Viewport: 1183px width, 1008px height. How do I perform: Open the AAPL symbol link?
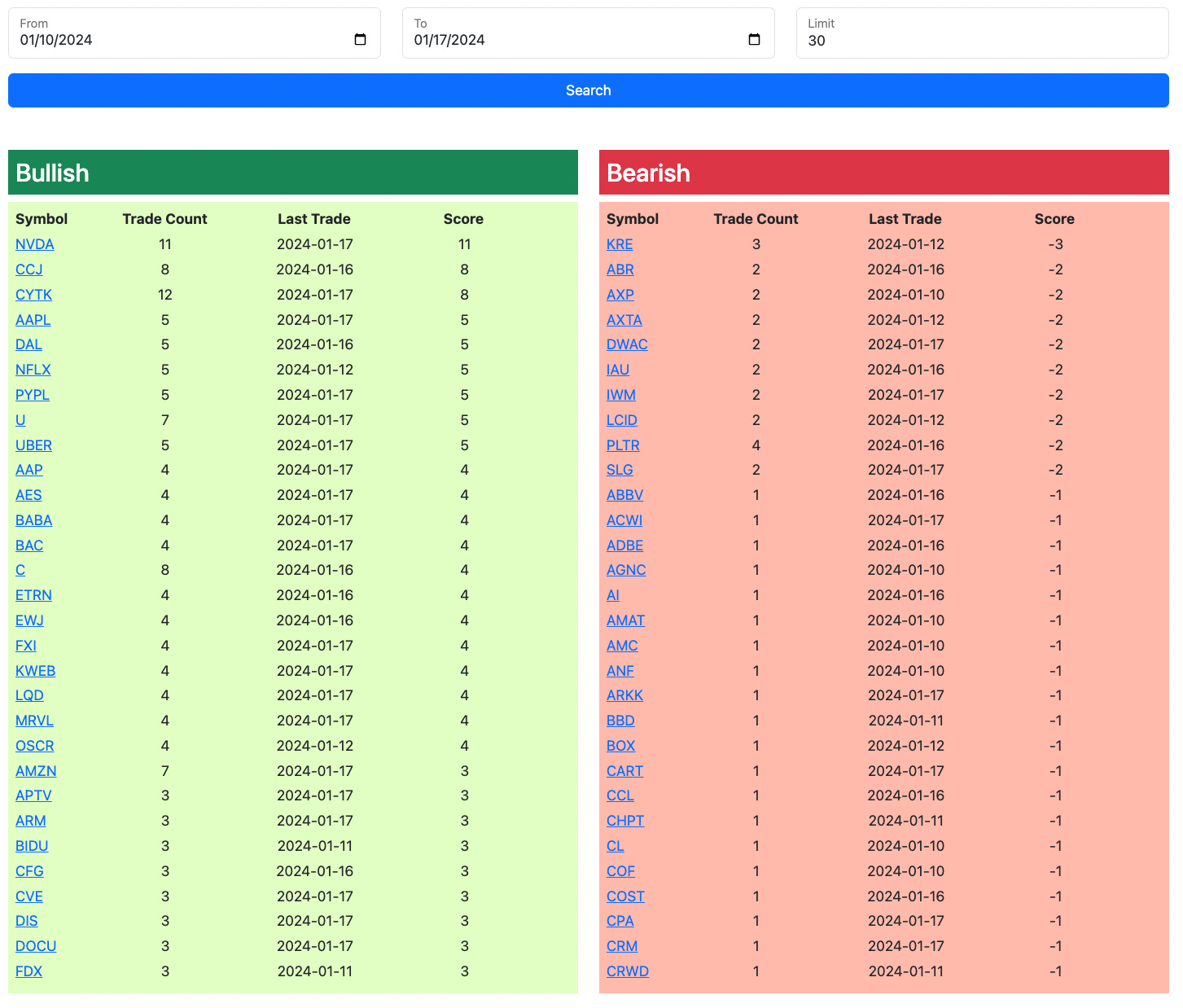coord(33,320)
